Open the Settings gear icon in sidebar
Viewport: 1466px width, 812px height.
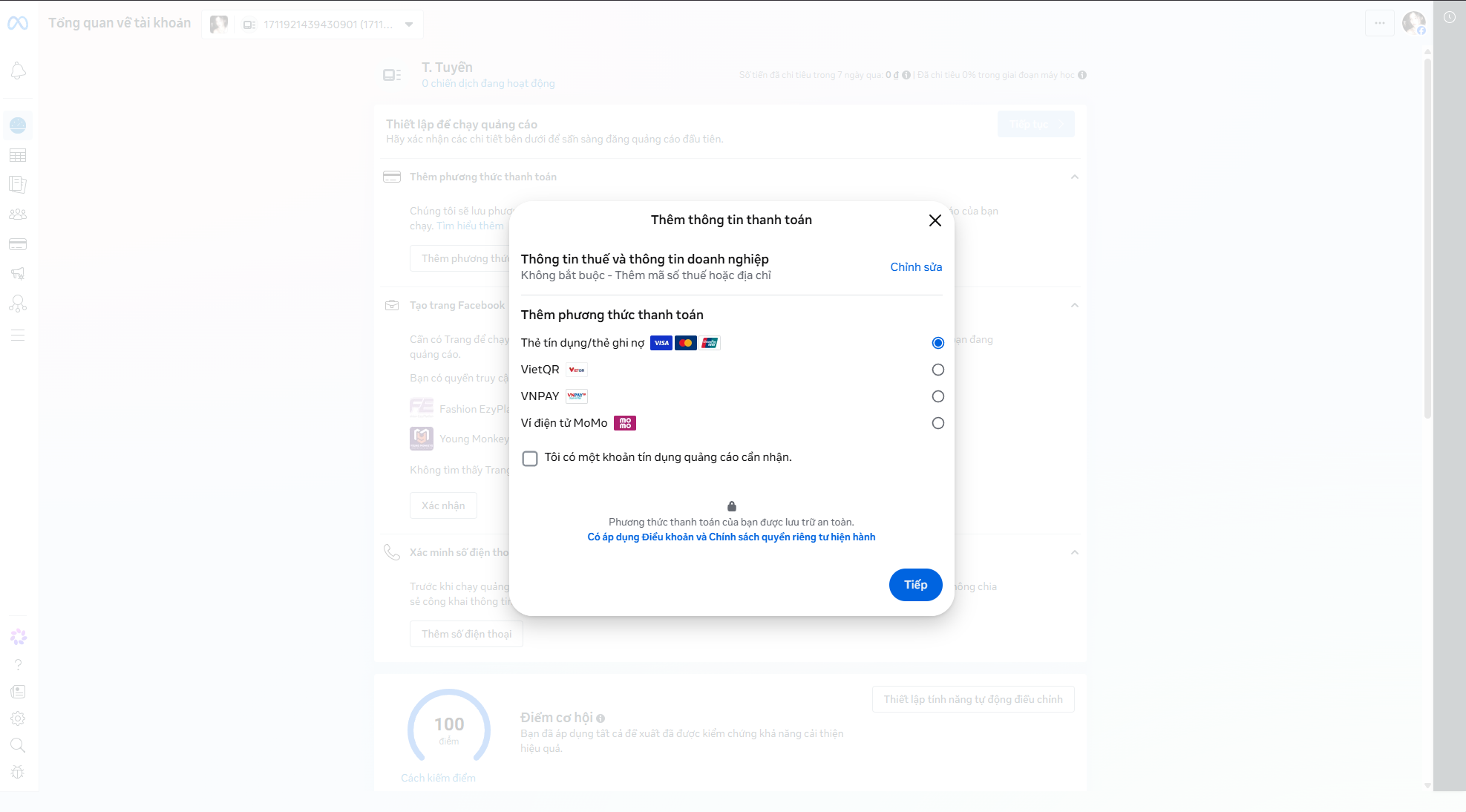pos(18,718)
